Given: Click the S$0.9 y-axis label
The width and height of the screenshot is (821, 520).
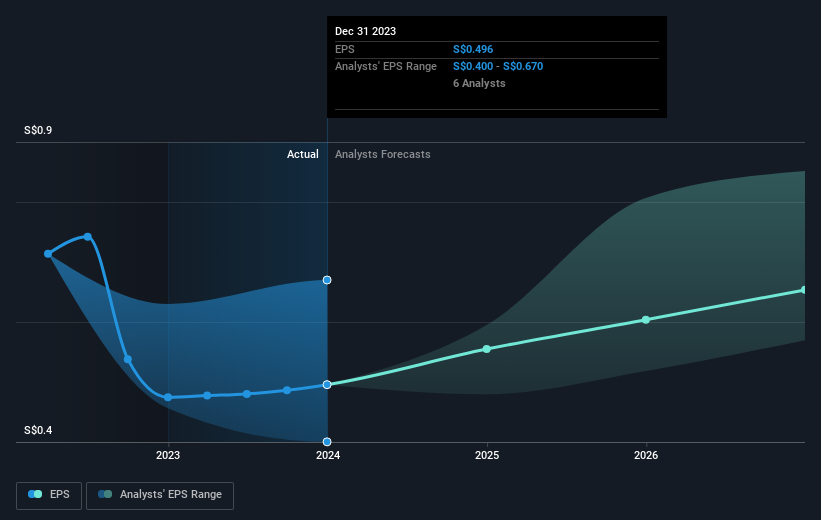Looking at the screenshot, I should click(38, 130).
